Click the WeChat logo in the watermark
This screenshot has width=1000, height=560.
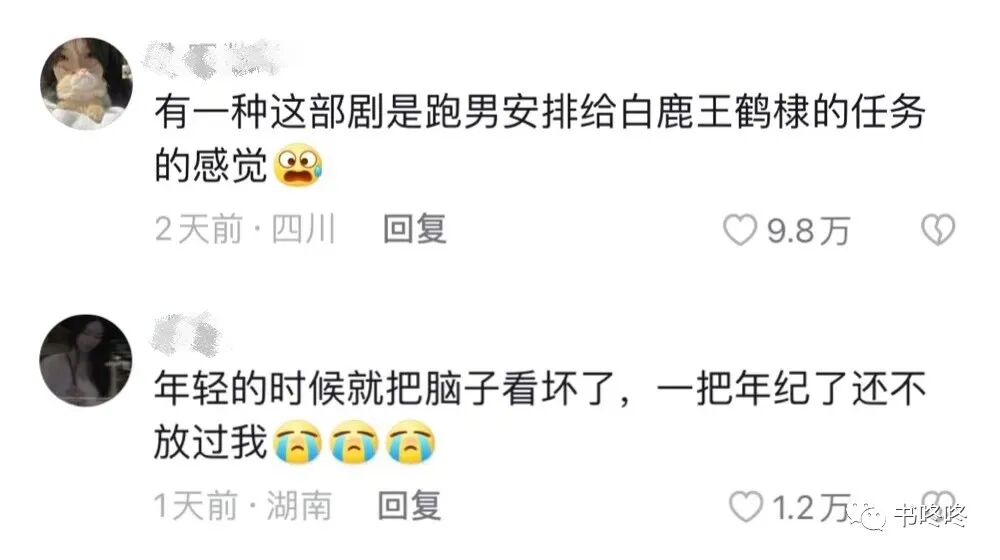867,515
